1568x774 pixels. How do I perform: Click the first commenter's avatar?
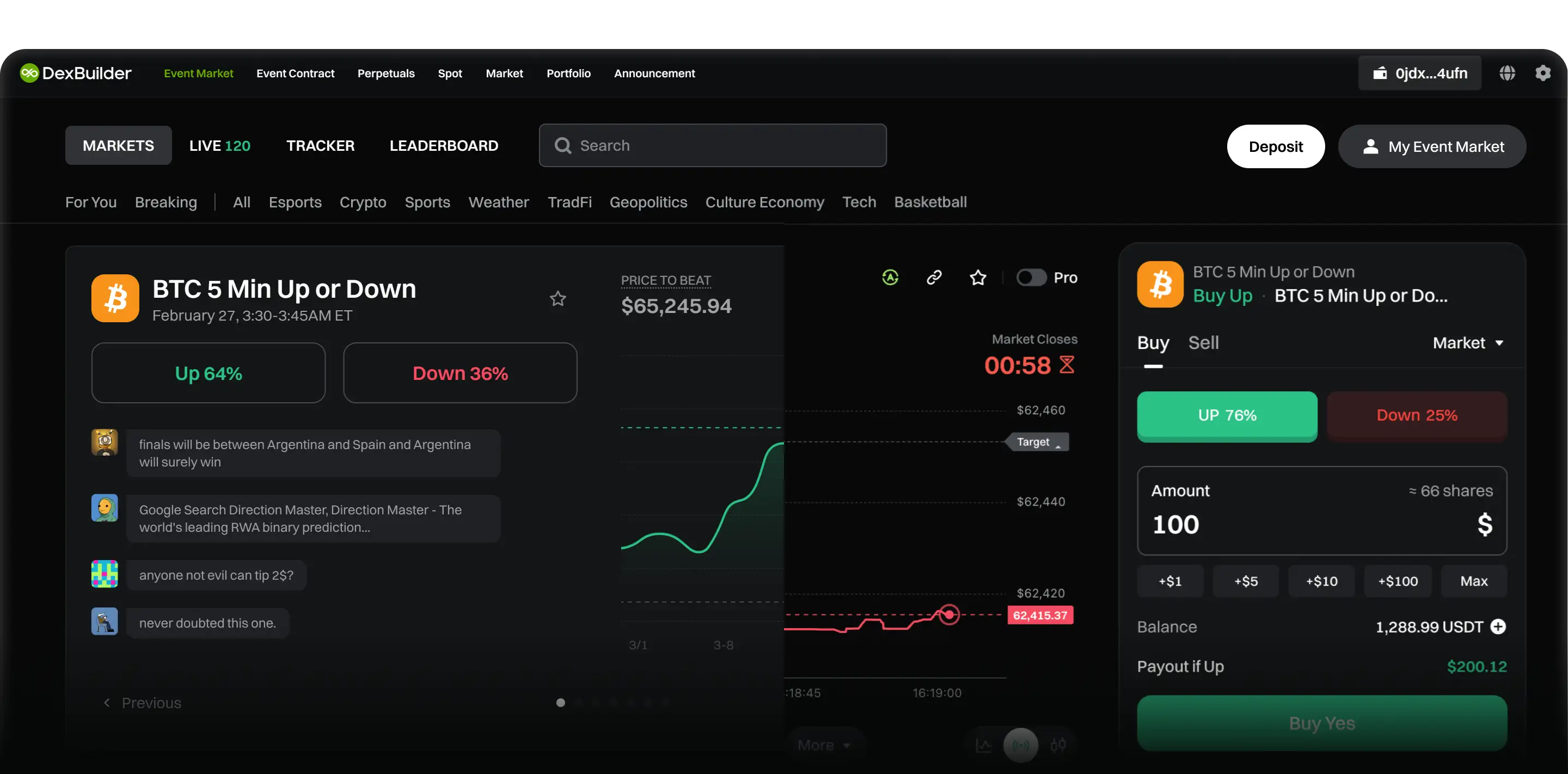(x=105, y=443)
